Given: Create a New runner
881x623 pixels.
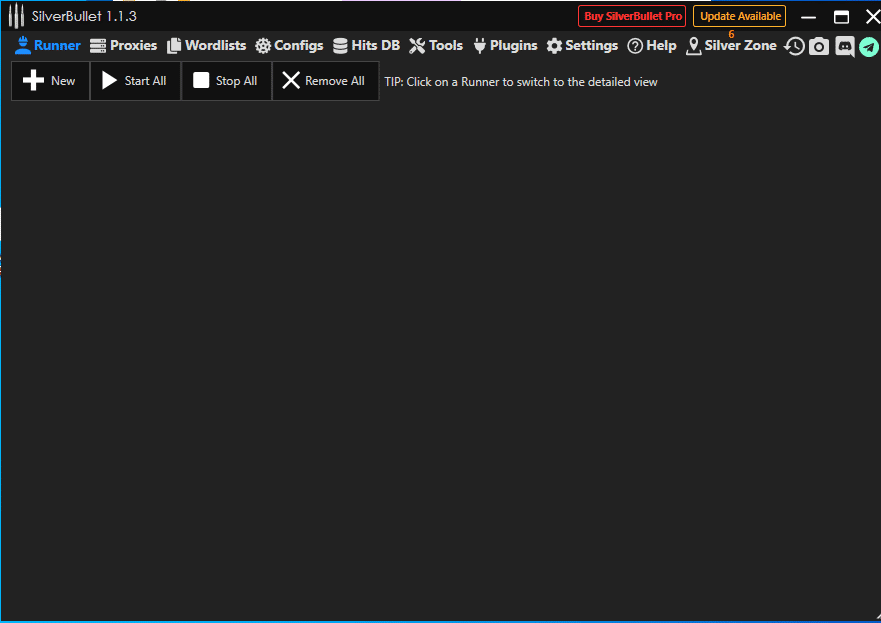Looking at the screenshot, I should (50, 81).
